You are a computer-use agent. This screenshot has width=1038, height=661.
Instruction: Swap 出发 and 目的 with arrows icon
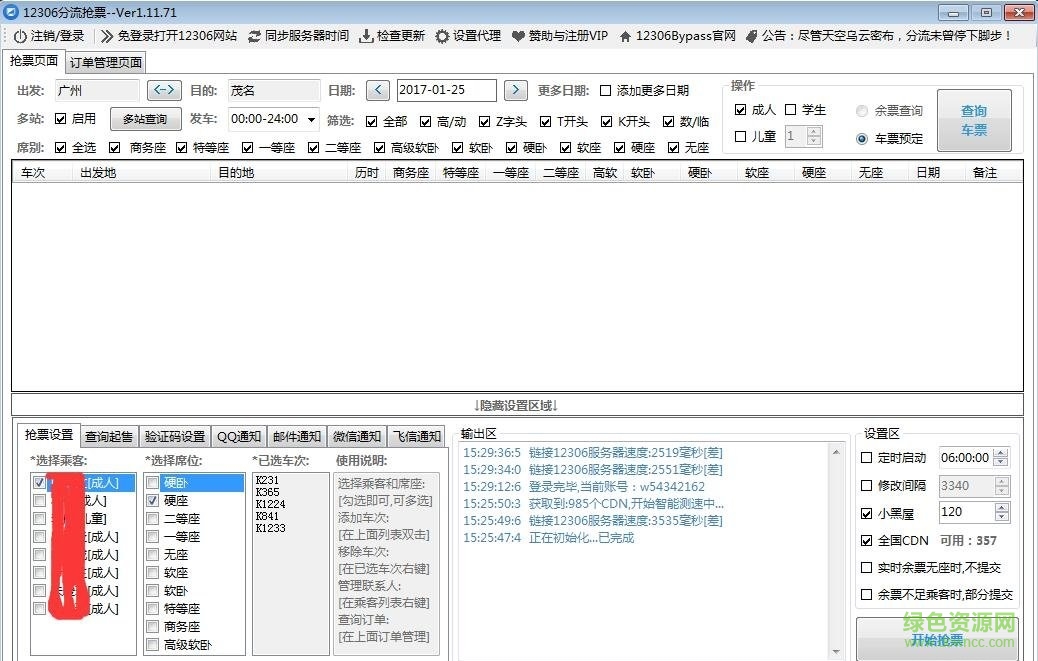[163, 90]
